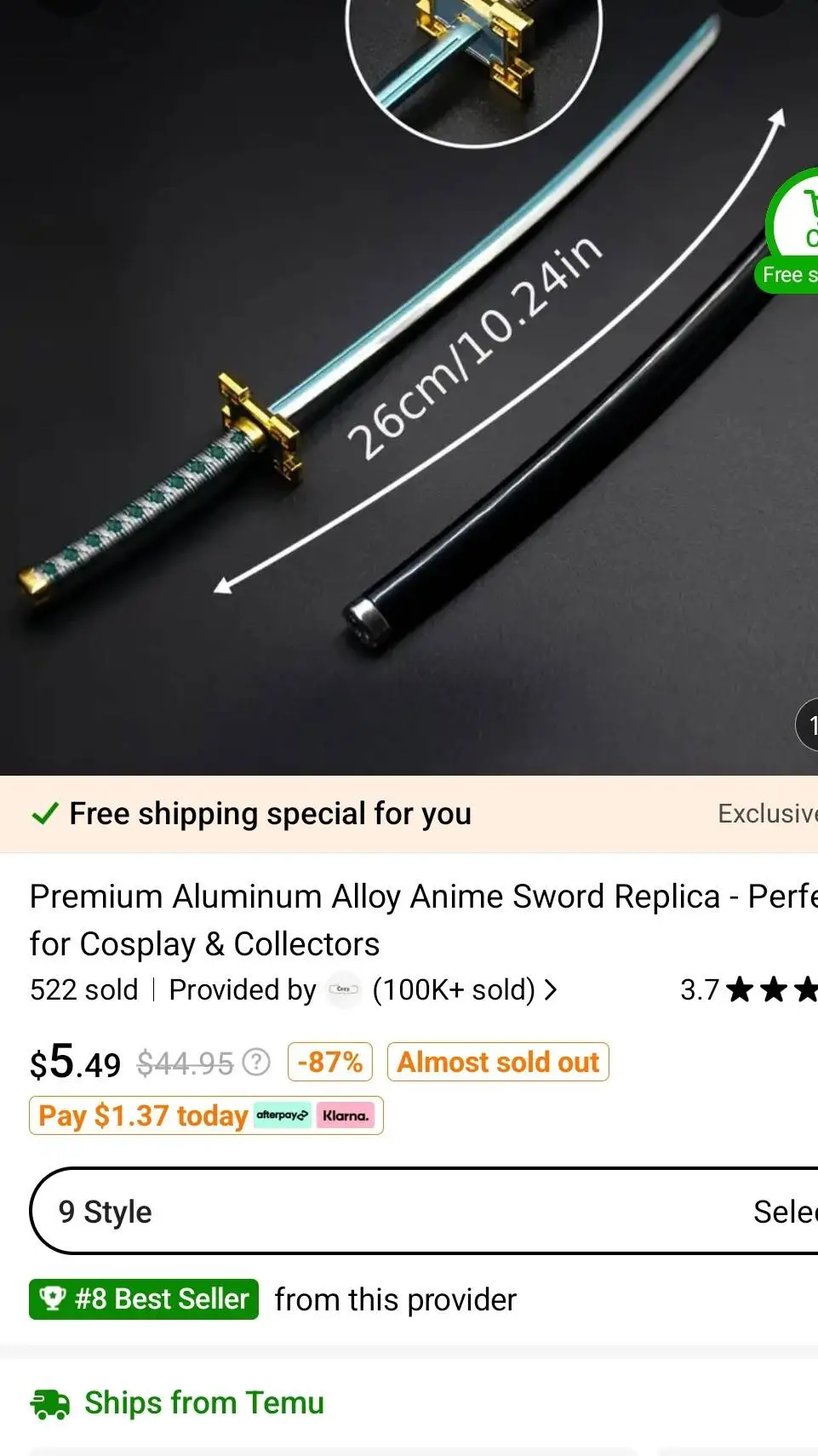818x1456 pixels.
Task: Tap the trophy icon in Best Seller badge
Action: [53, 1299]
